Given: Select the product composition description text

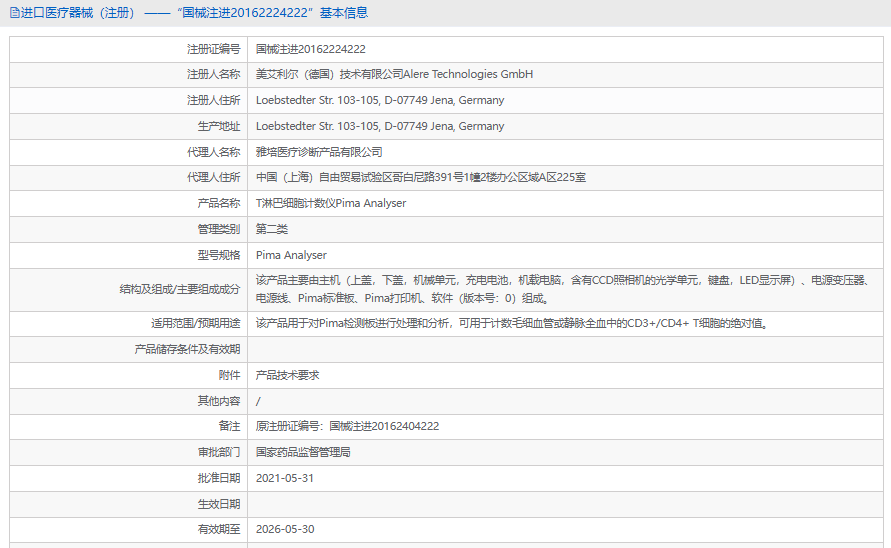Looking at the screenshot, I should coord(563,289).
